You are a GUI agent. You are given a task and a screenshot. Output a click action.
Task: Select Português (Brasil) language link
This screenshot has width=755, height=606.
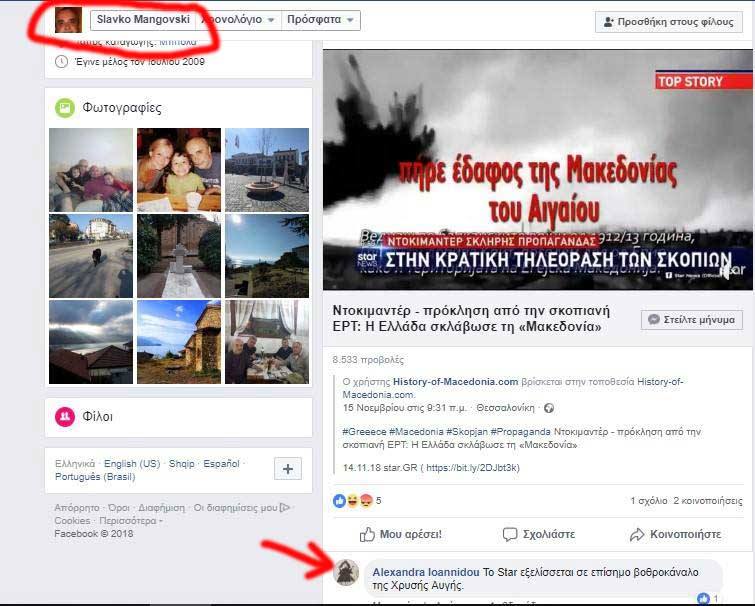(95, 477)
